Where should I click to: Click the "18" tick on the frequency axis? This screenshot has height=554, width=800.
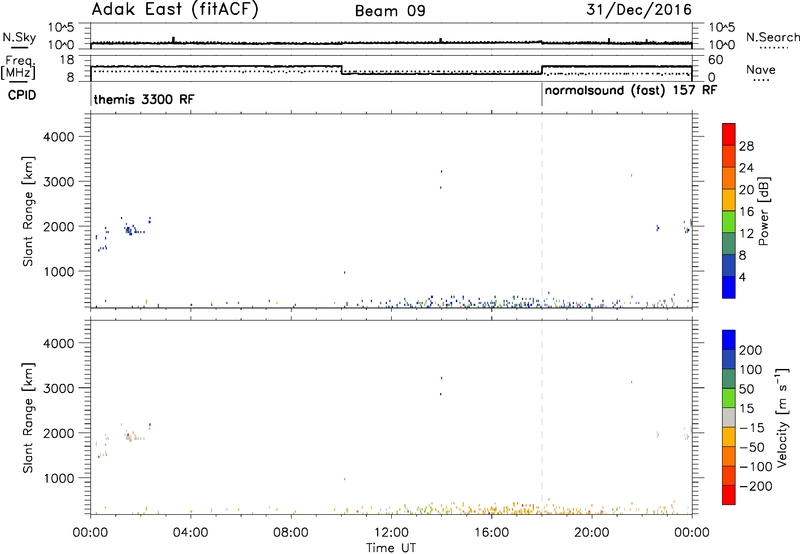click(68, 60)
